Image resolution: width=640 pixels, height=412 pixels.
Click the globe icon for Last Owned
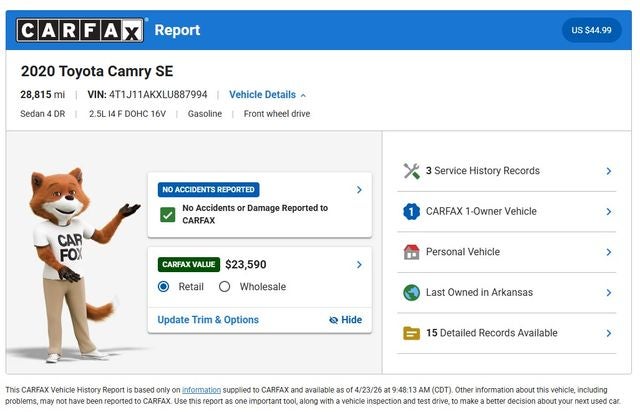pos(411,293)
